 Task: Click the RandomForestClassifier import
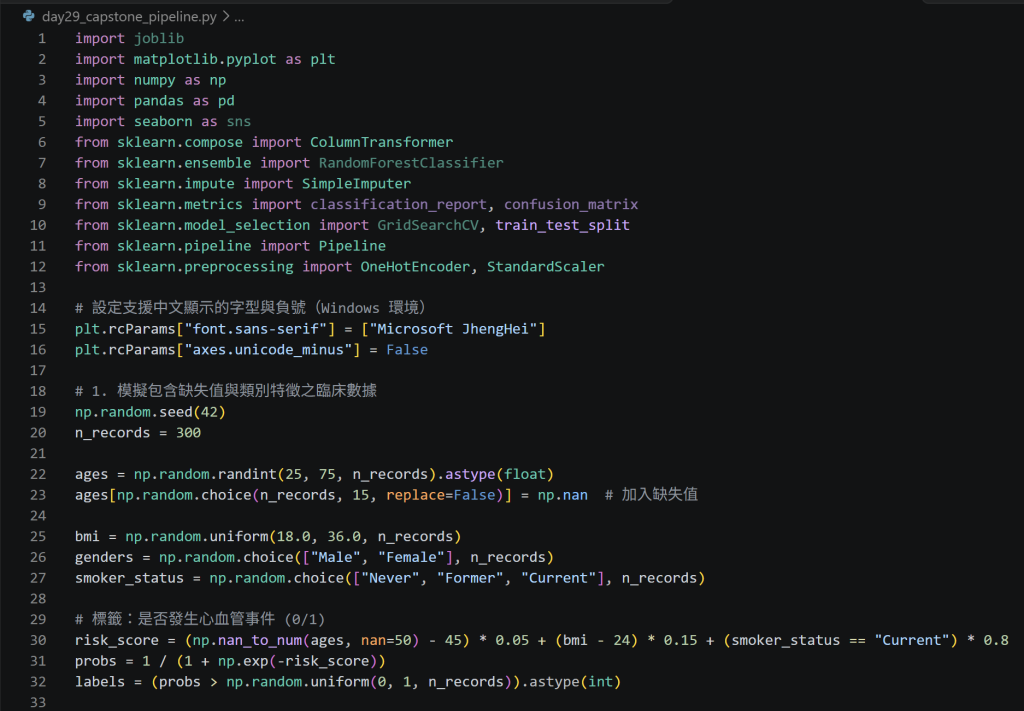coord(411,163)
